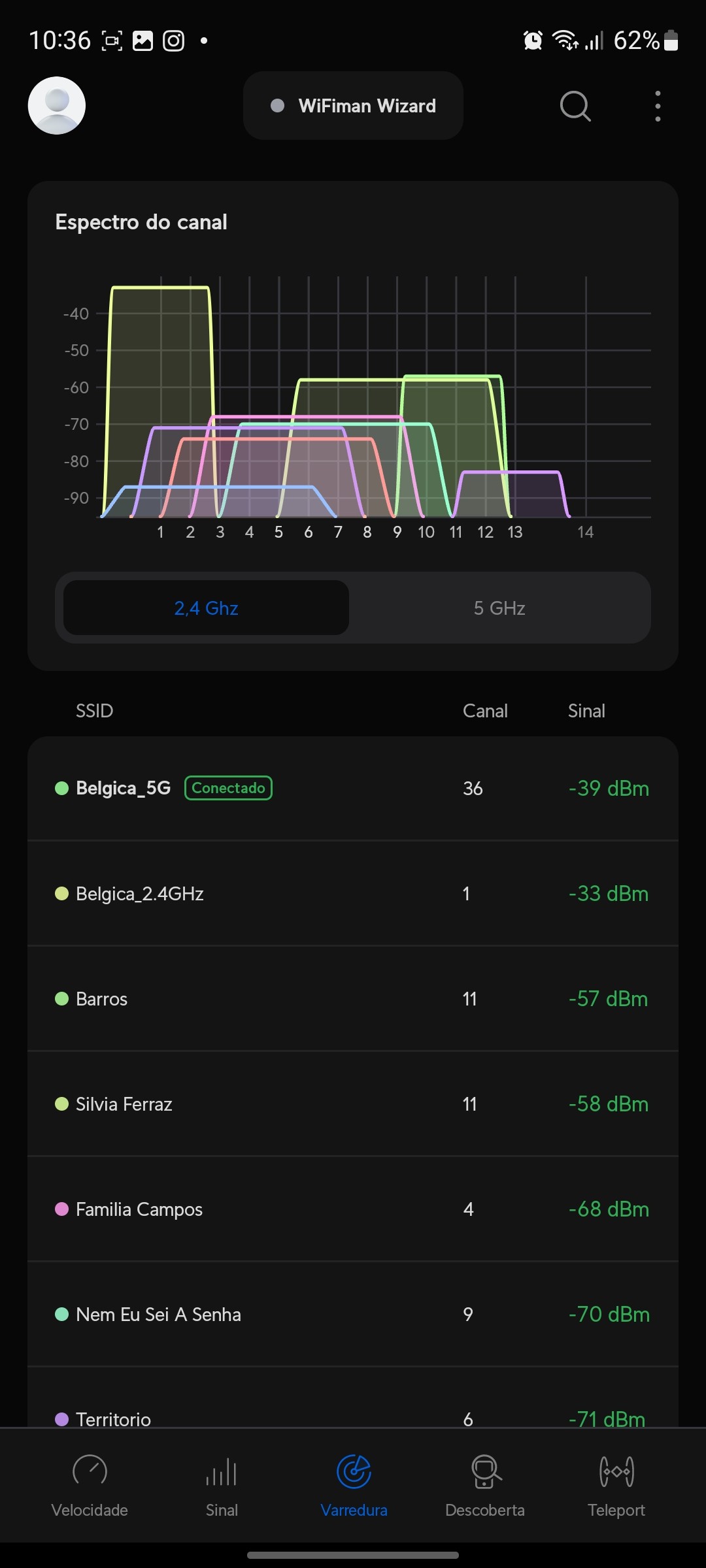Switch spectrum to 5 GHz band

click(499, 608)
